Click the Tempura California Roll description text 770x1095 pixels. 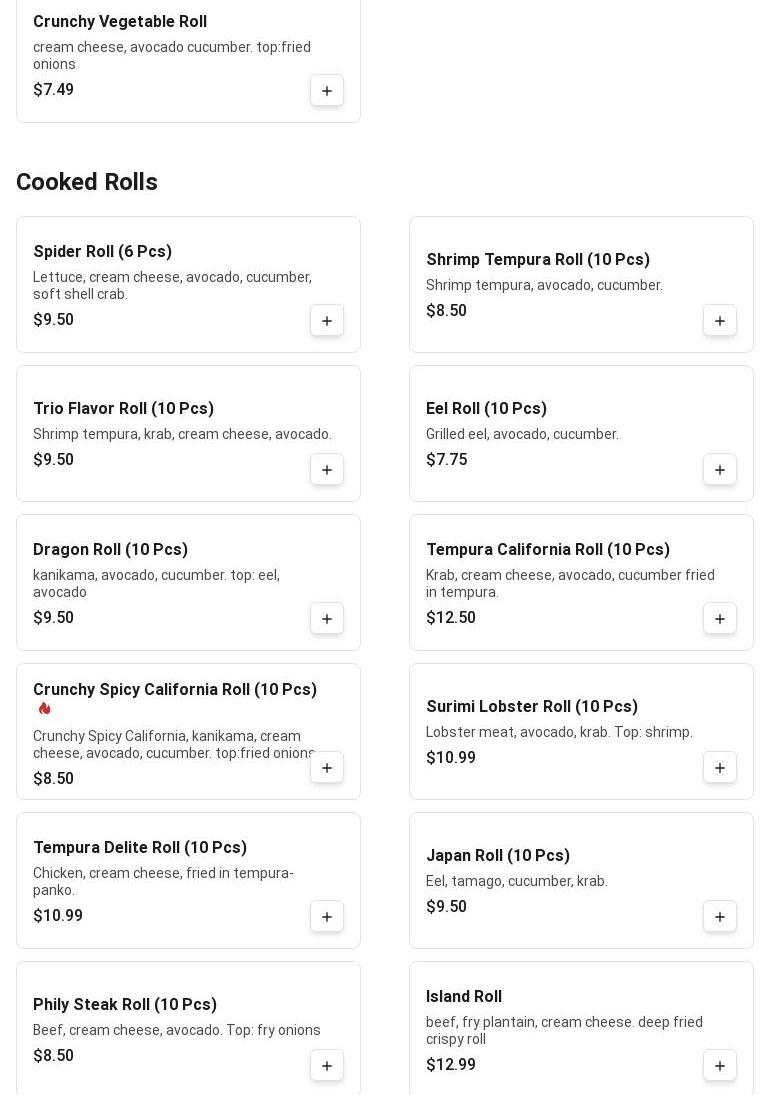click(x=570, y=583)
